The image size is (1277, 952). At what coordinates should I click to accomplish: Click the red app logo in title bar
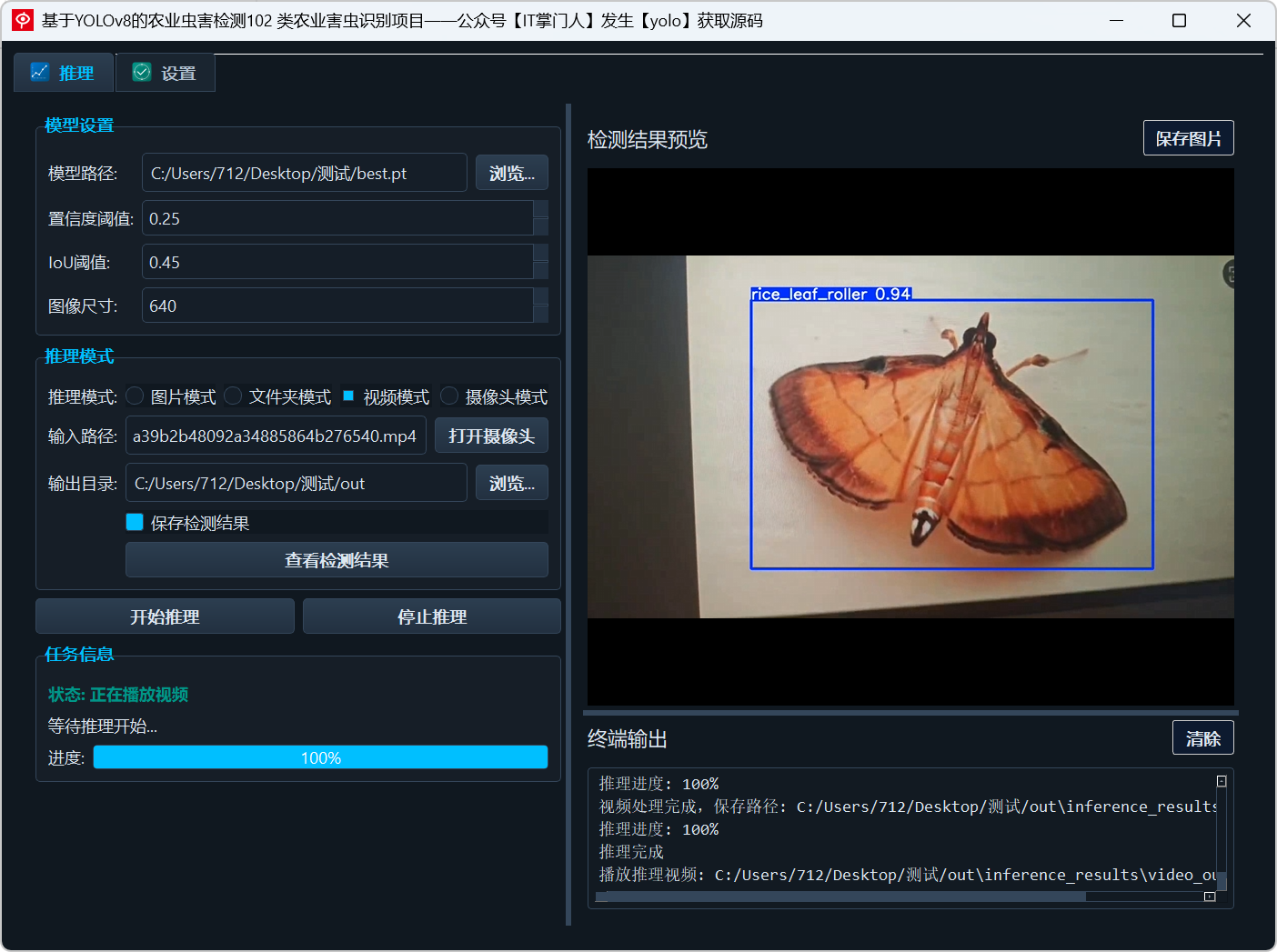tap(23, 20)
